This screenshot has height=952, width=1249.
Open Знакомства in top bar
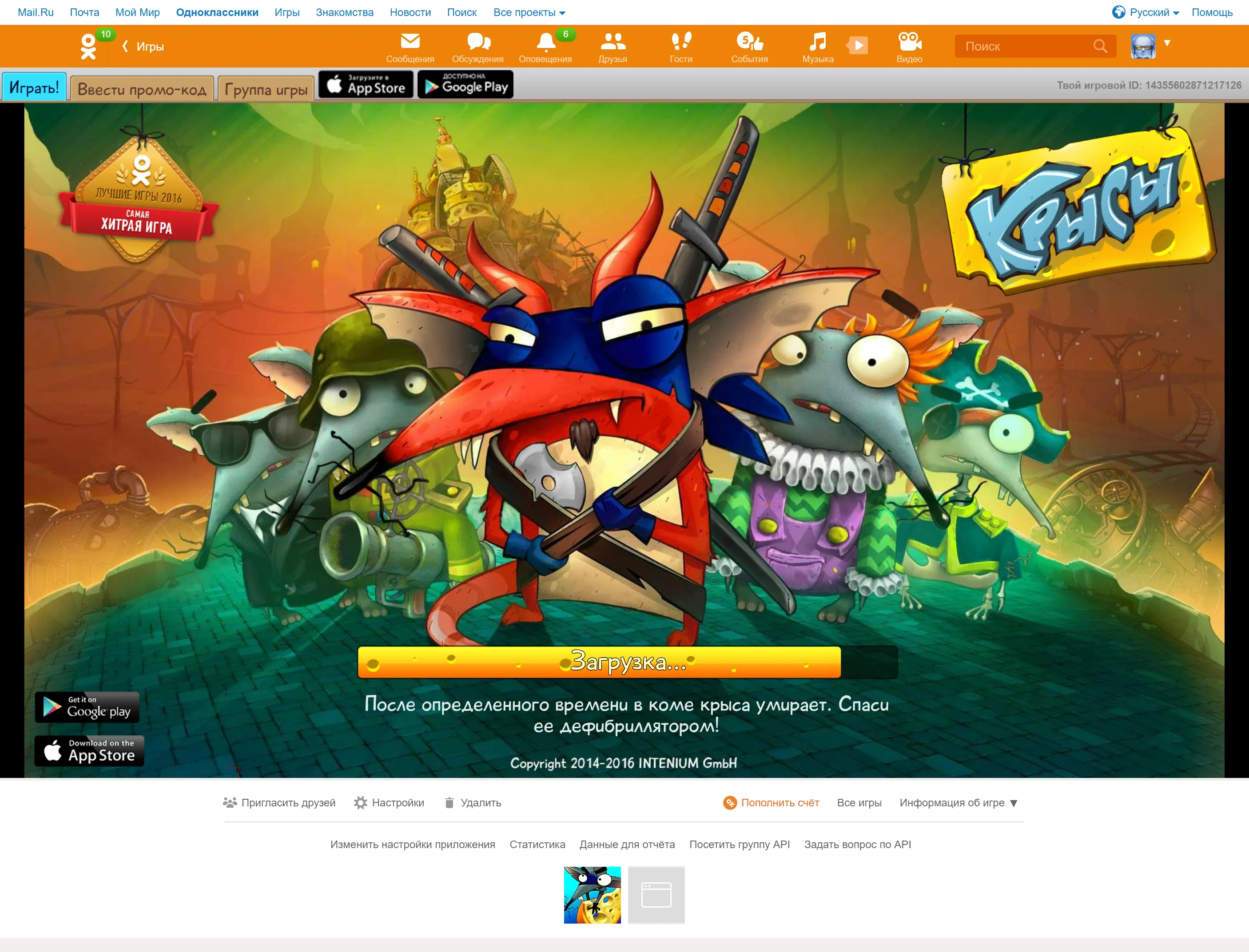(x=345, y=12)
